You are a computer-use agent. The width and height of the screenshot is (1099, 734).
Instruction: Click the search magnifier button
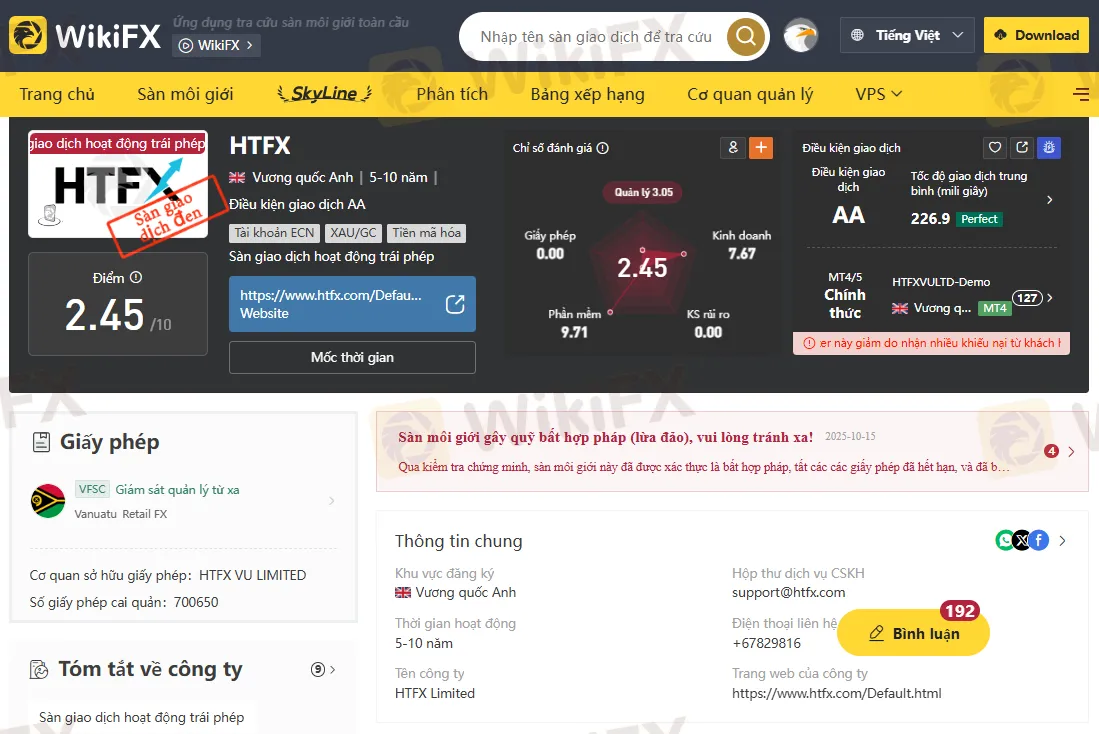pyautogui.click(x=745, y=37)
